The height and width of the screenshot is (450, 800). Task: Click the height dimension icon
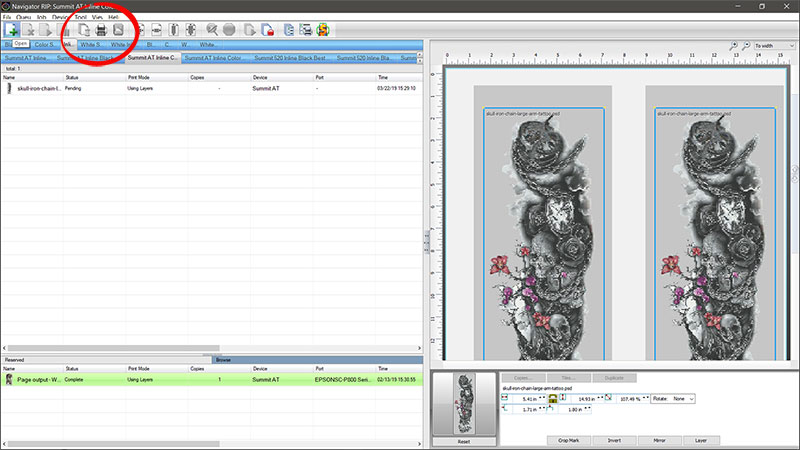(x=563, y=397)
